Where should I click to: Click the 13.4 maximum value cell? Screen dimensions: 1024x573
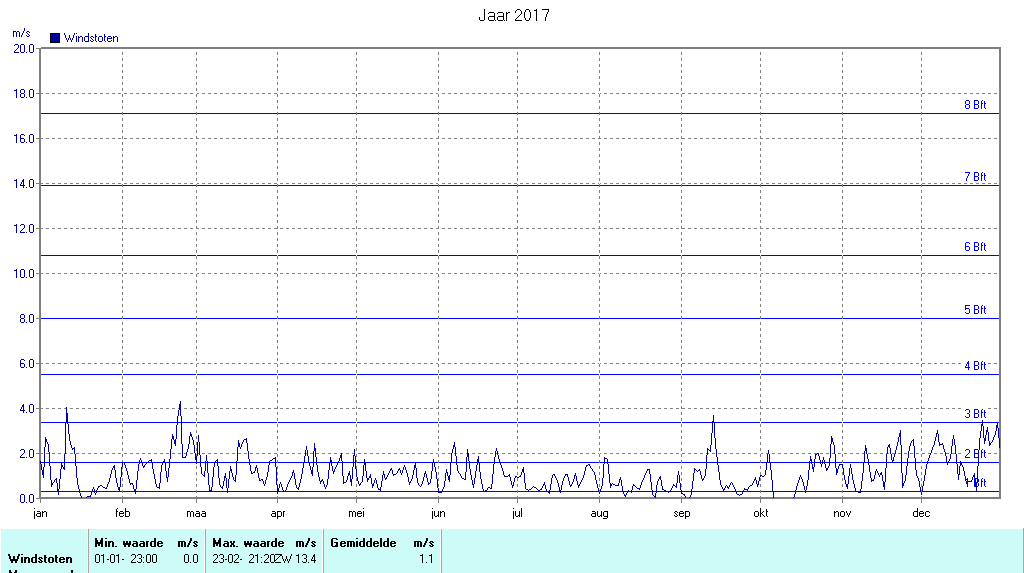point(306,559)
